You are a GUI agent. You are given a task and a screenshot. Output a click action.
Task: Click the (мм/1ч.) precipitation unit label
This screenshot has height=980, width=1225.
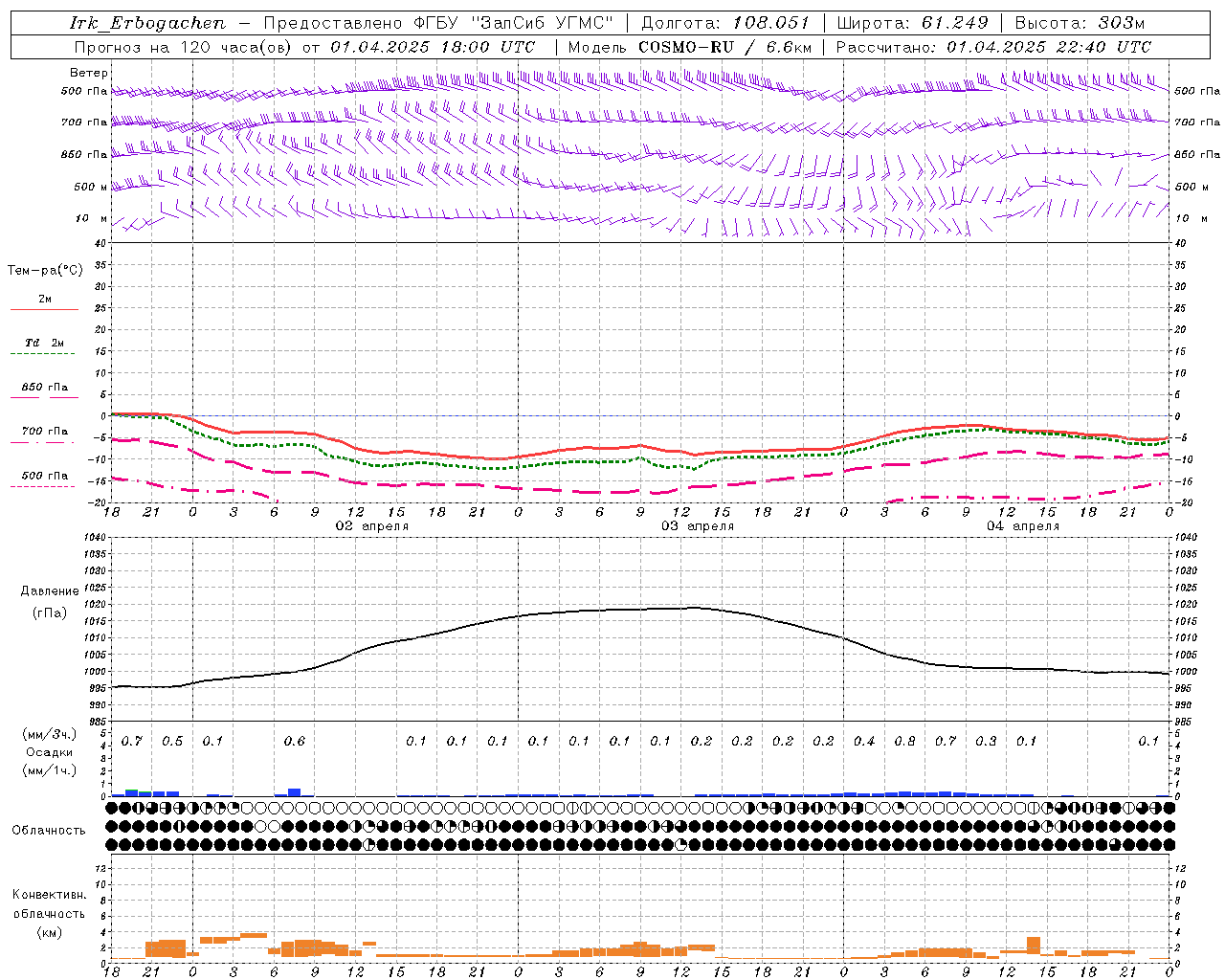pyautogui.click(x=48, y=771)
